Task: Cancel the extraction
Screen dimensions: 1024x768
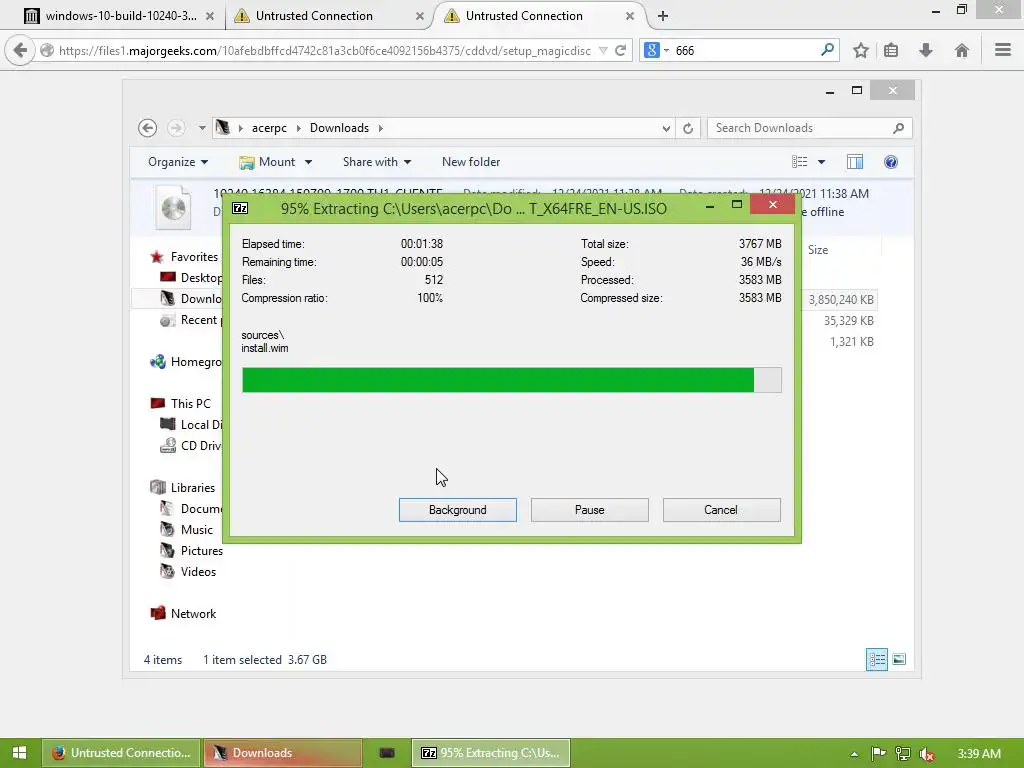Action: [x=721, y=510]
